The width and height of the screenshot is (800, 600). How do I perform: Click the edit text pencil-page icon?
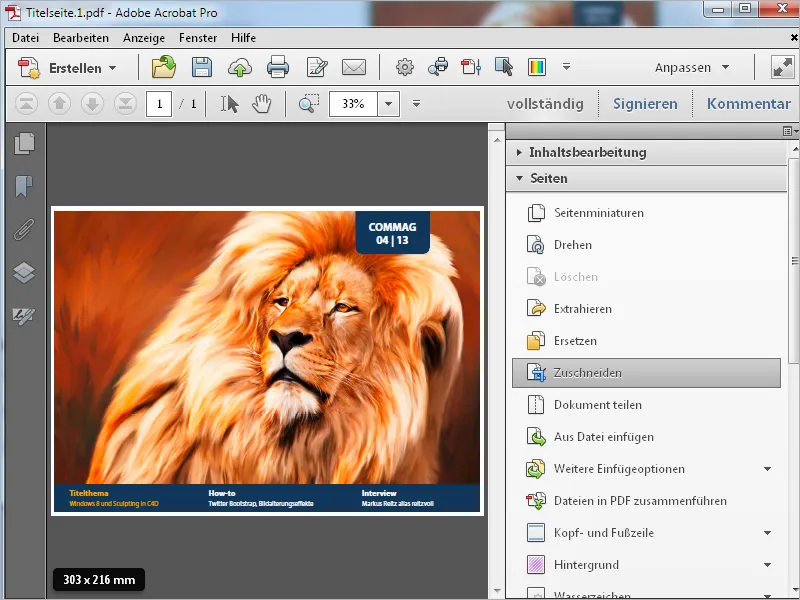point(316,67)
